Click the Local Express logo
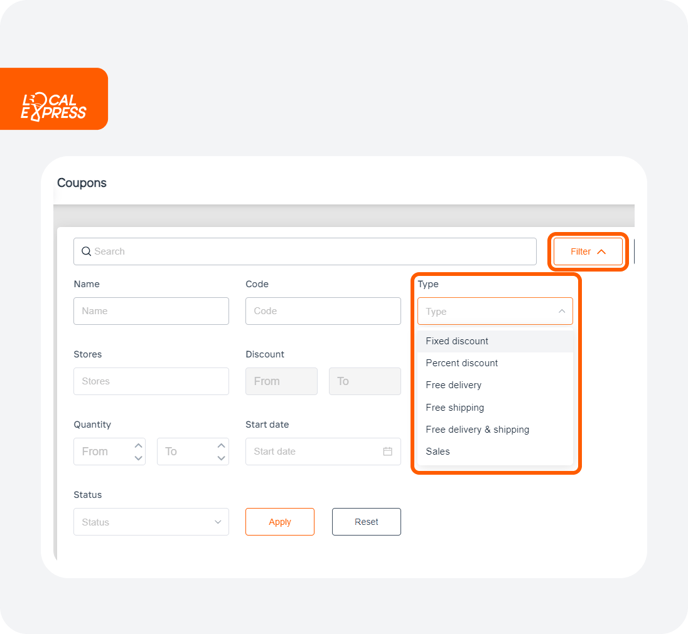 54,107
